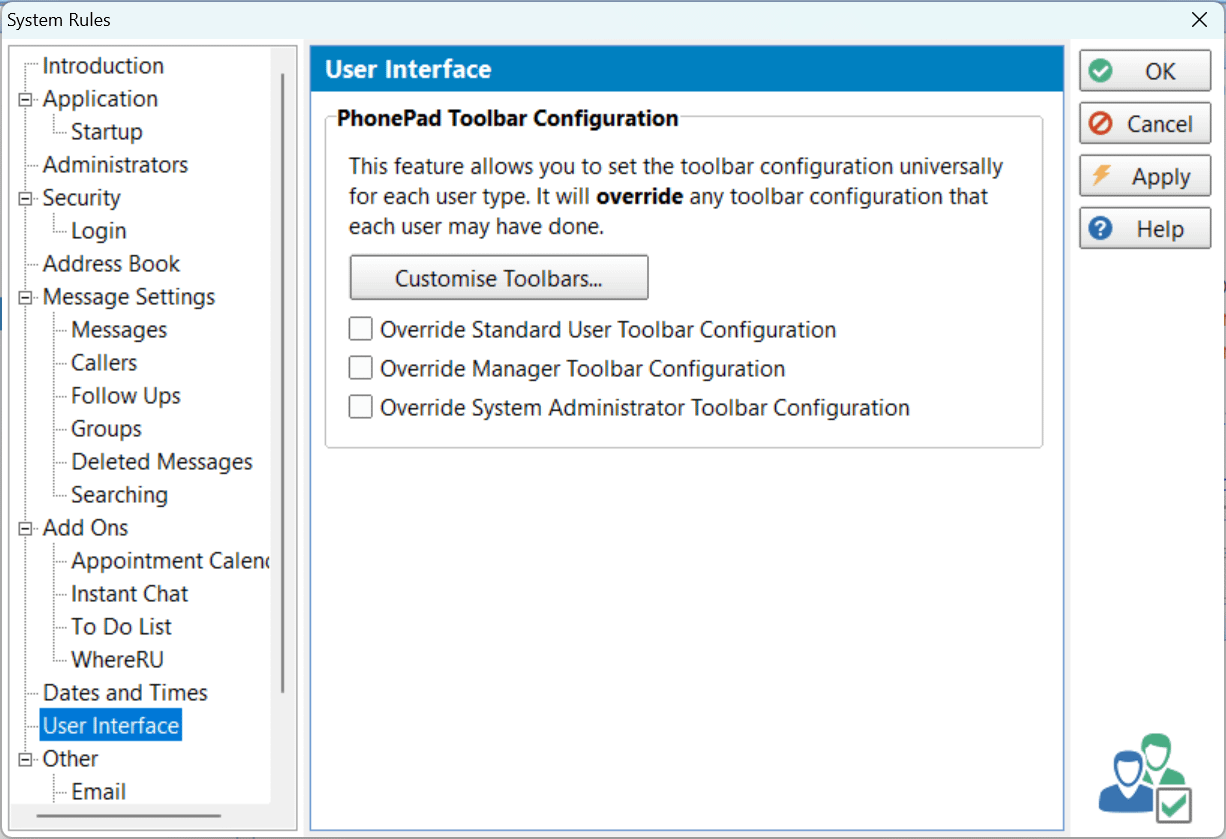This screenshot has width=1226, height=839.
Task: Click the tree's horizontal scrollbar
Action: [x=128, y=816]
